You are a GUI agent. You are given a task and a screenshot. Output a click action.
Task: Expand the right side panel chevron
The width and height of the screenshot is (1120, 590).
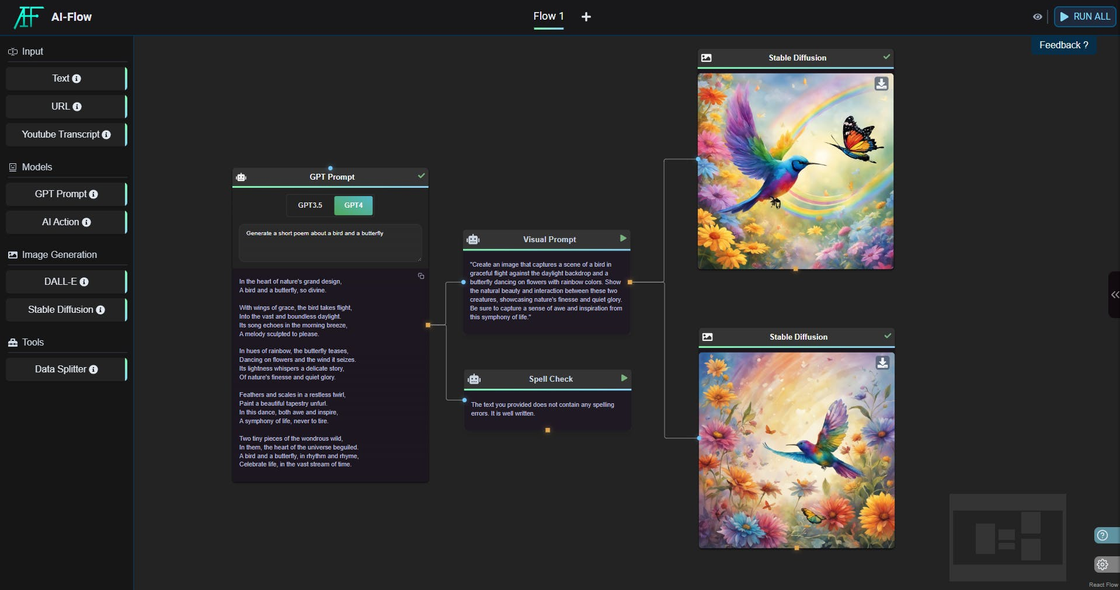click(x=1114, y=295)
